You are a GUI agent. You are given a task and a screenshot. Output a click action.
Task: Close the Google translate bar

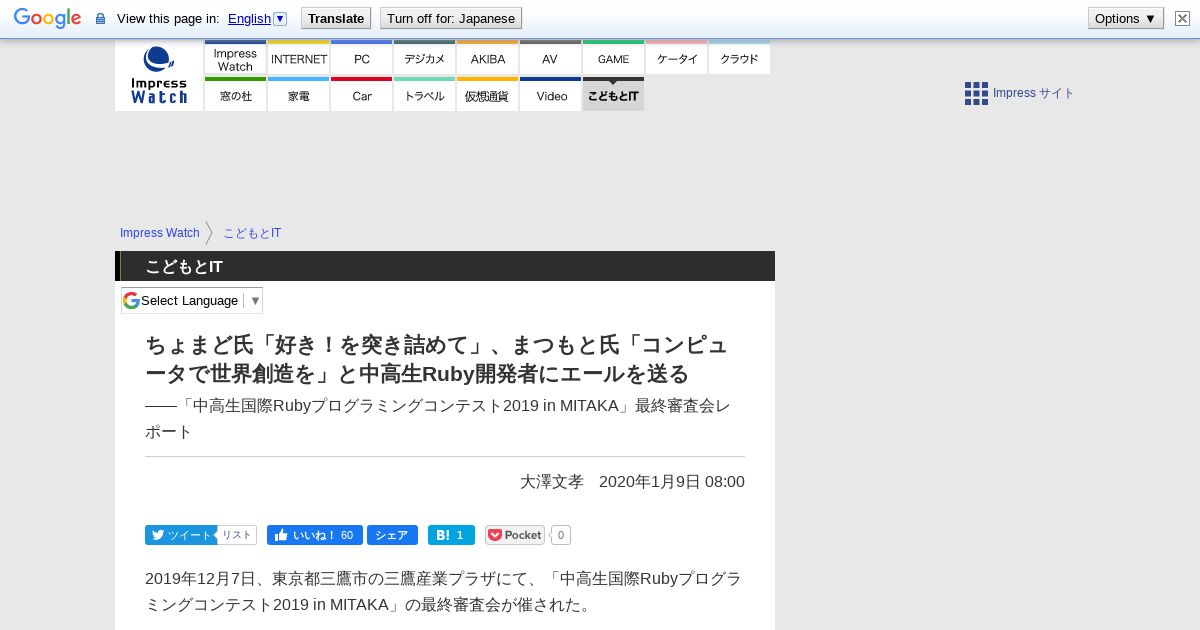point(1182,18)
